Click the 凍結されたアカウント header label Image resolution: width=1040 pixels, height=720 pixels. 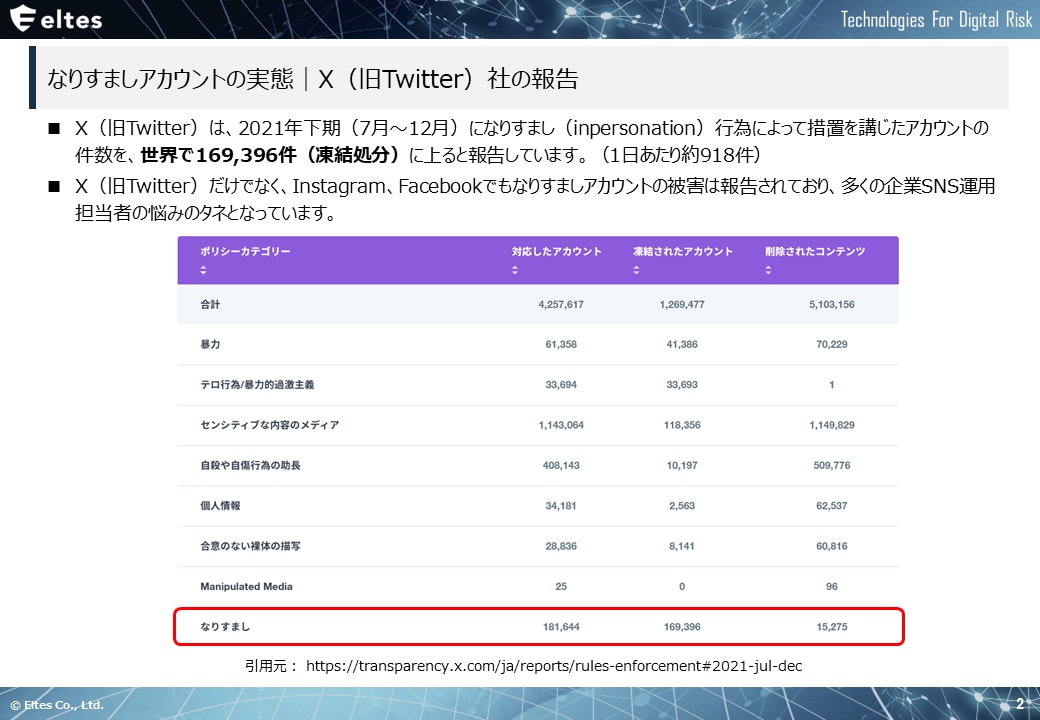point(682,251)
